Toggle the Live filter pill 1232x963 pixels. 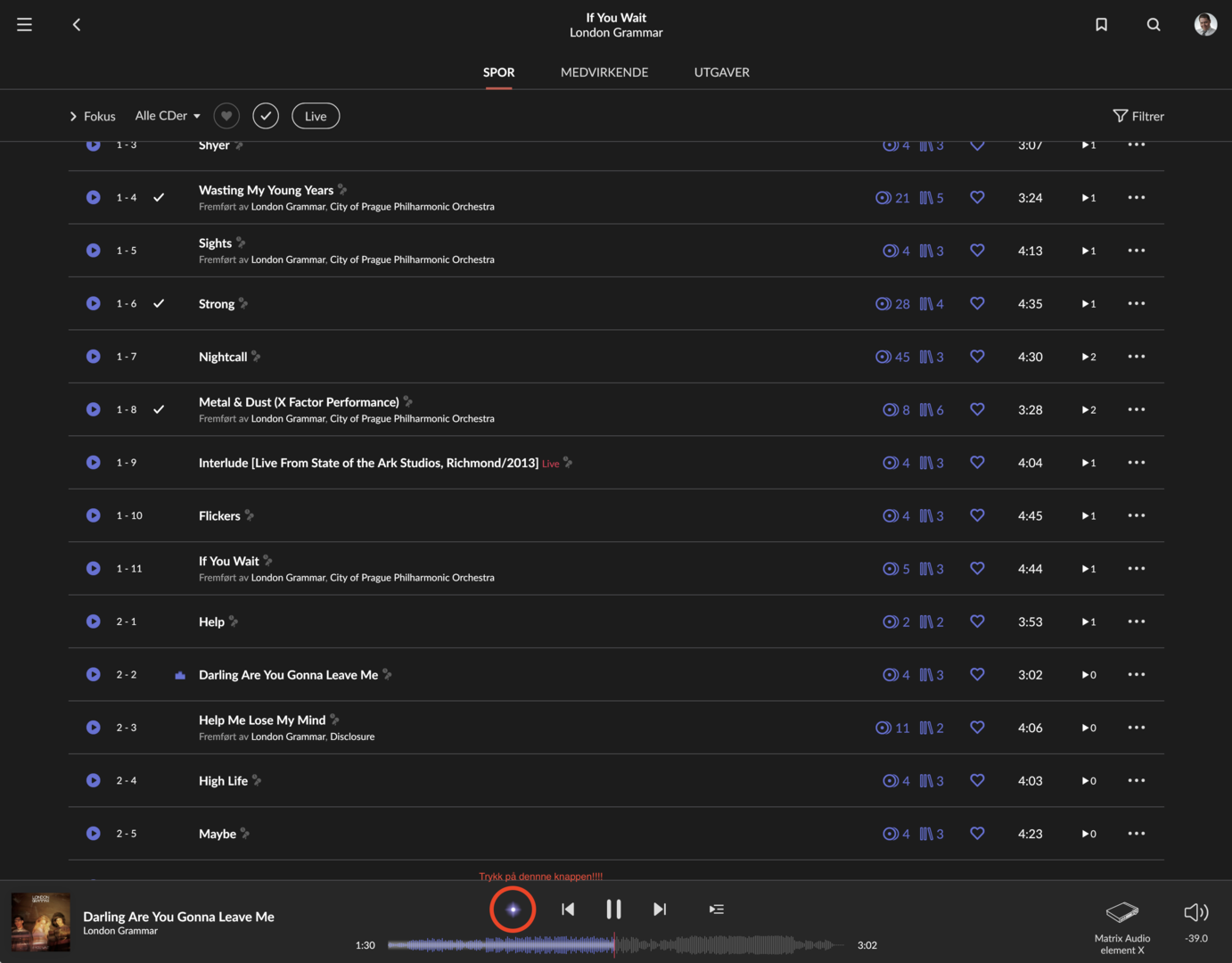pyautogui.click(x=316, y=116)
